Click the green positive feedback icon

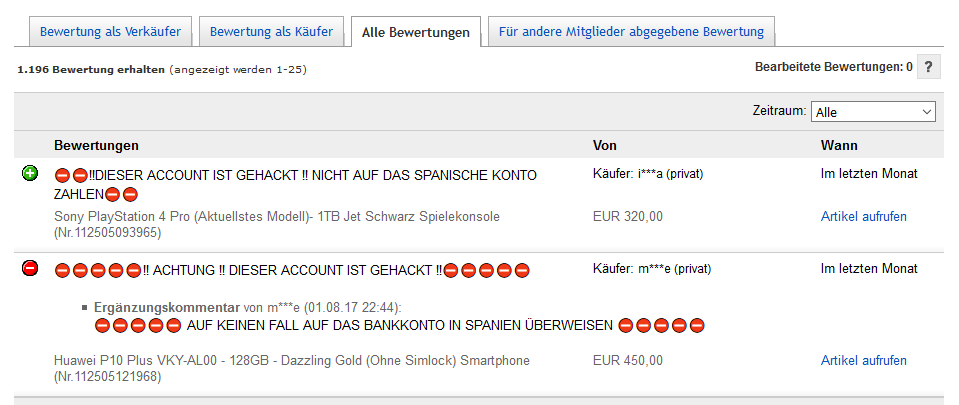[30, 174]
